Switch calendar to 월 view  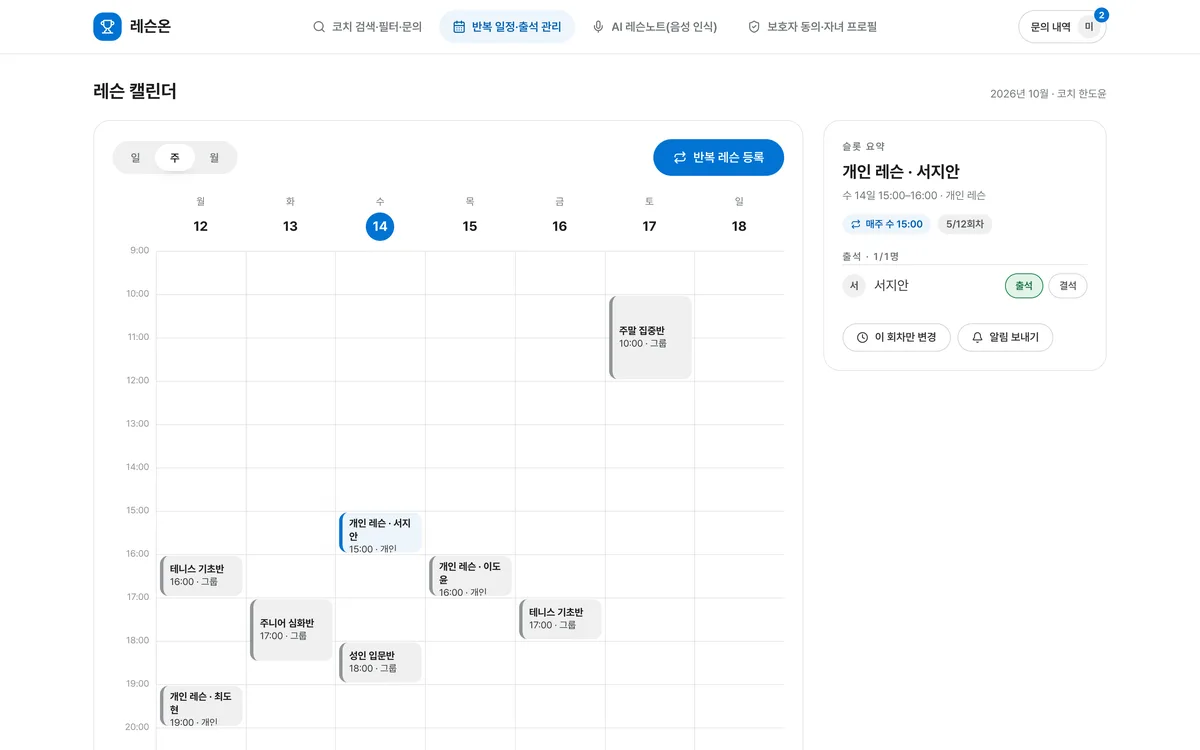point(214,158)
